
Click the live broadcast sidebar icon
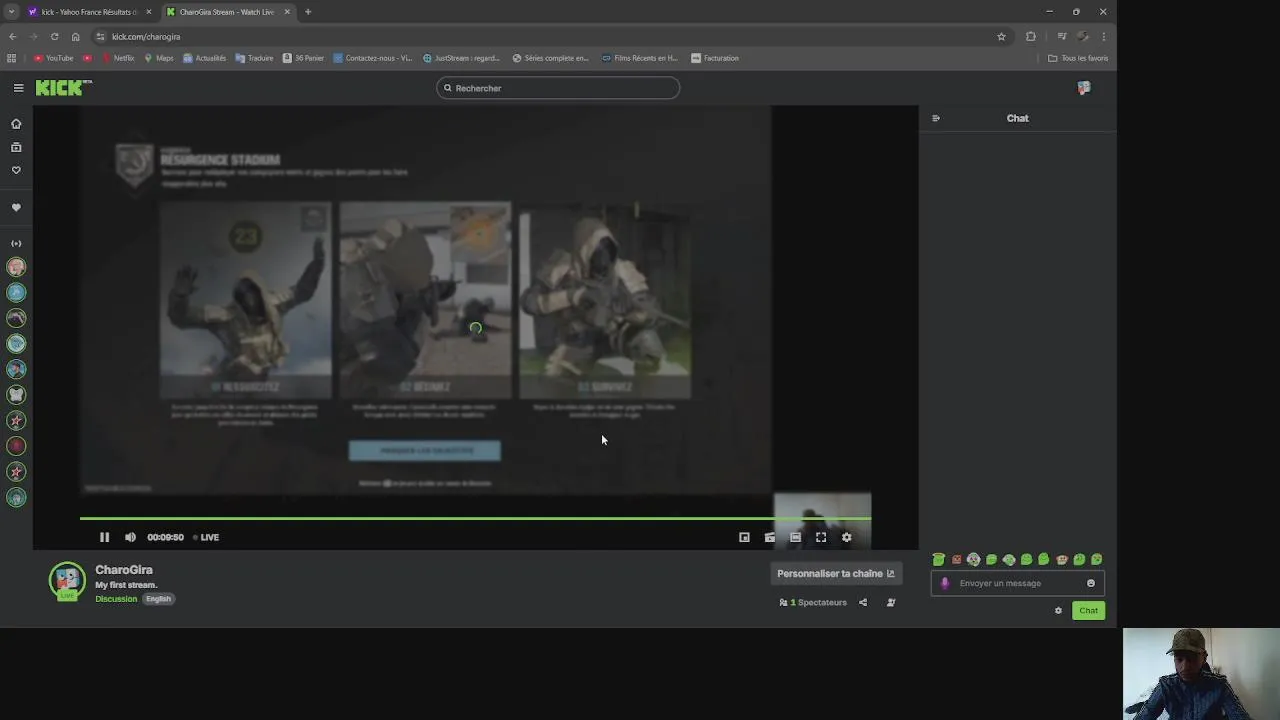point(16,244)
